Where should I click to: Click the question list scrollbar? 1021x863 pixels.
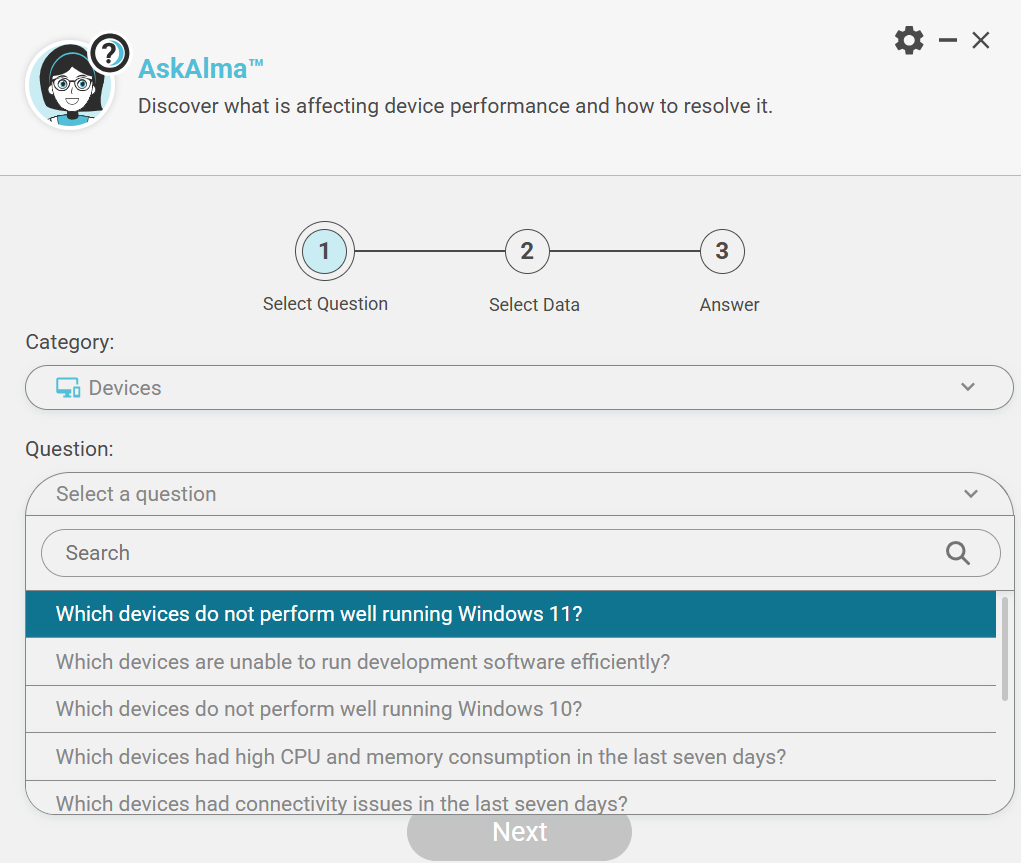tap(1004, 648)
